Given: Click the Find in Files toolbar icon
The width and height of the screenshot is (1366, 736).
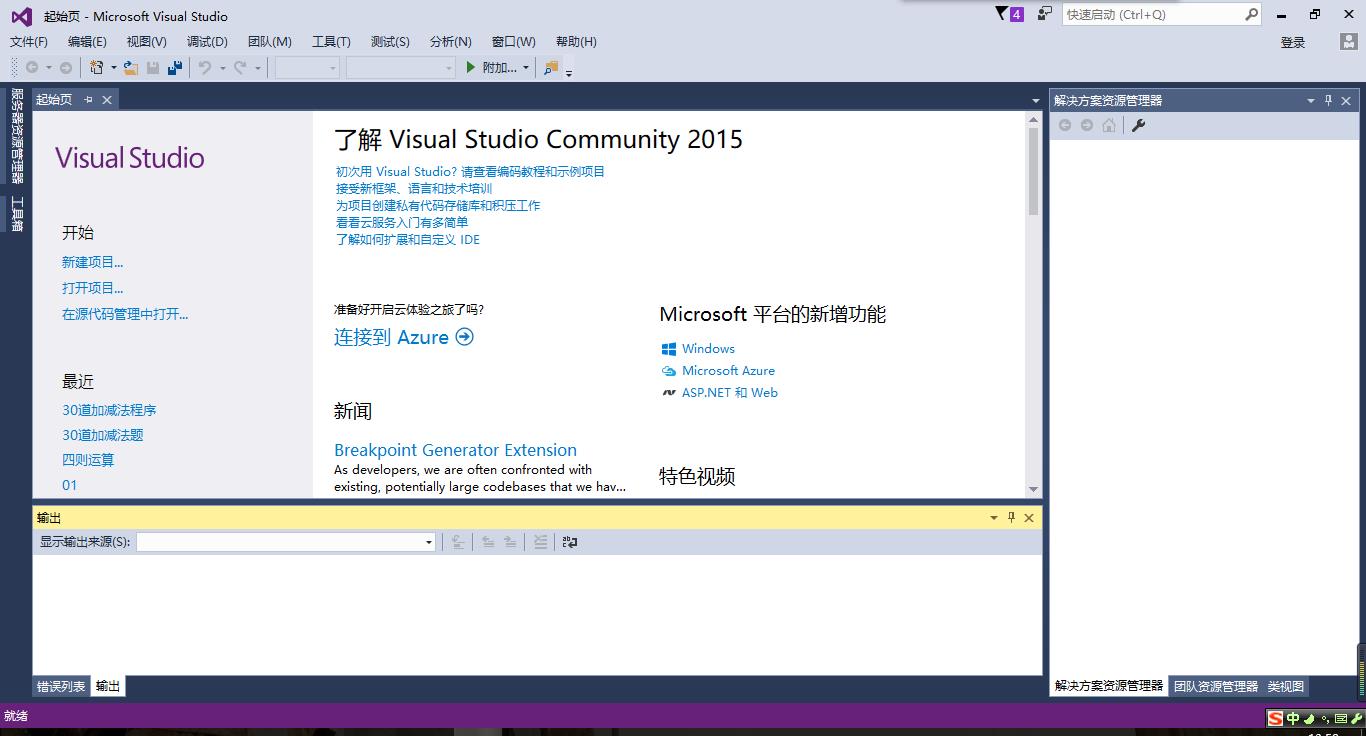Looking at the screenshot, I should pos(551,68).
